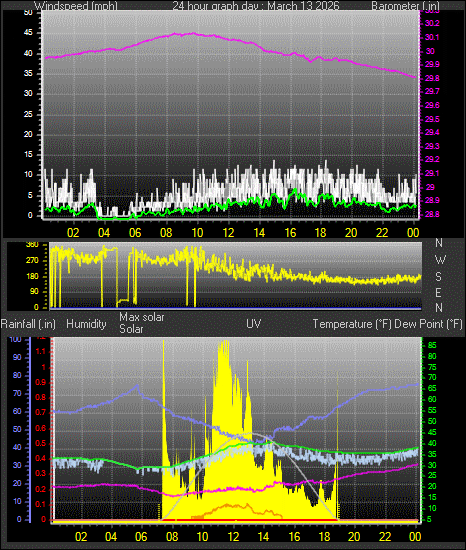Click hour label '22' under the windspeed graph
The height and width of the screenshot is (550, 466).
pos(382,233)
